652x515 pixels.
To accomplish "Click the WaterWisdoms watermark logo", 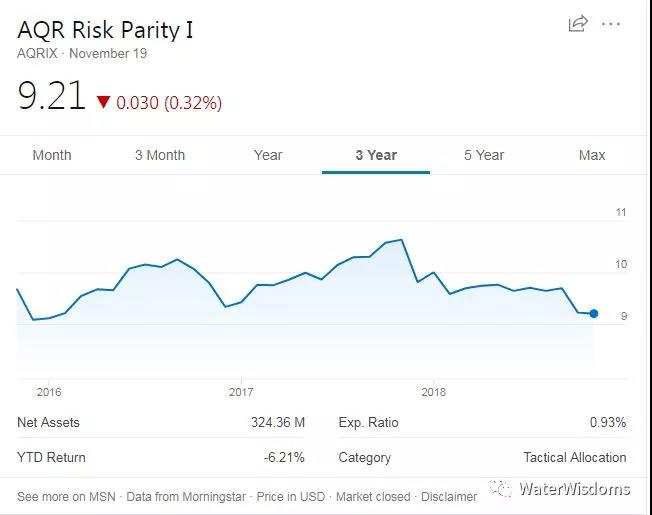I will pos(500,489).
